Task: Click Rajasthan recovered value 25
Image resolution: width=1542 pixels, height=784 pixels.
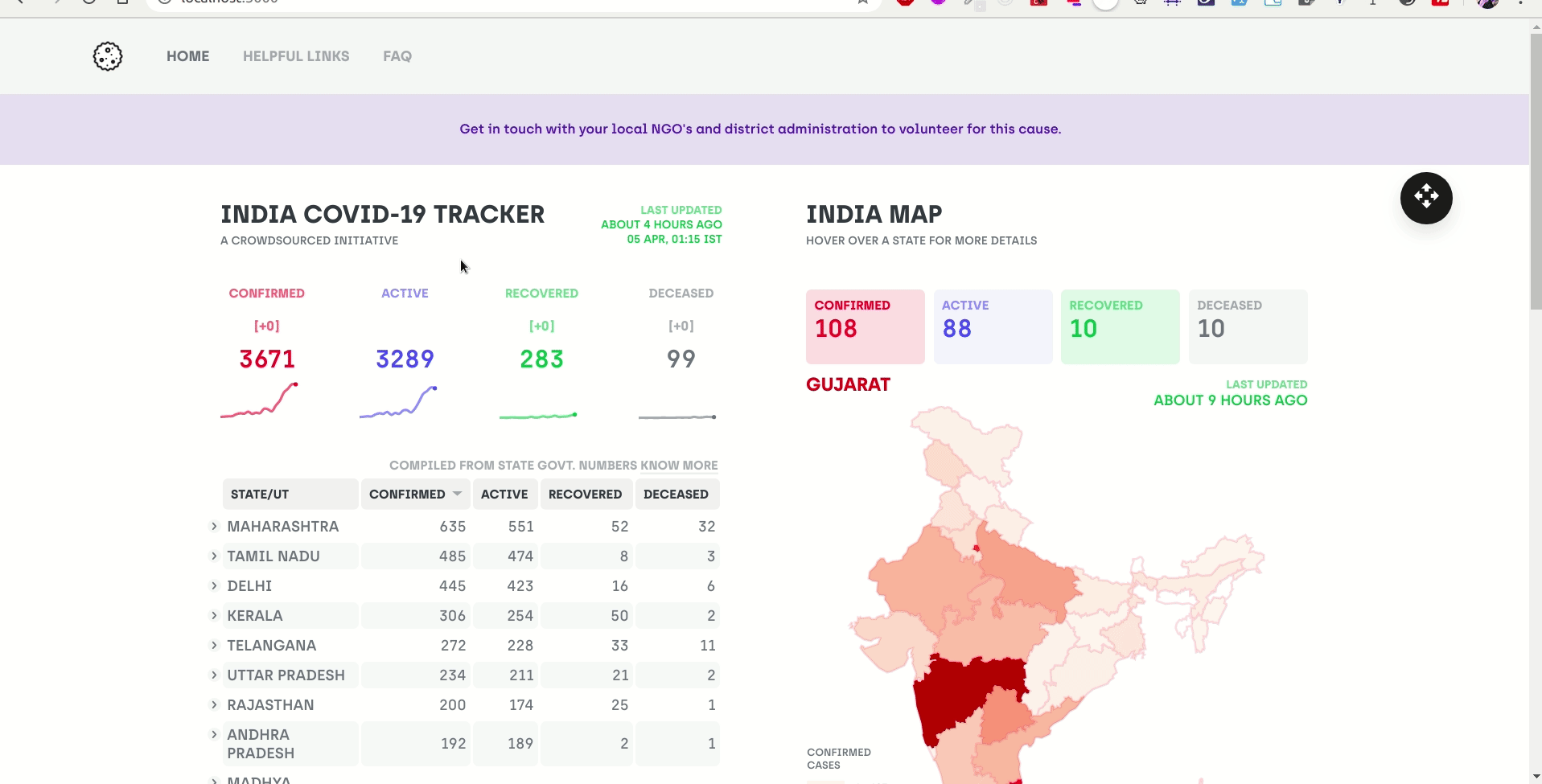Action: click(619, 705)
